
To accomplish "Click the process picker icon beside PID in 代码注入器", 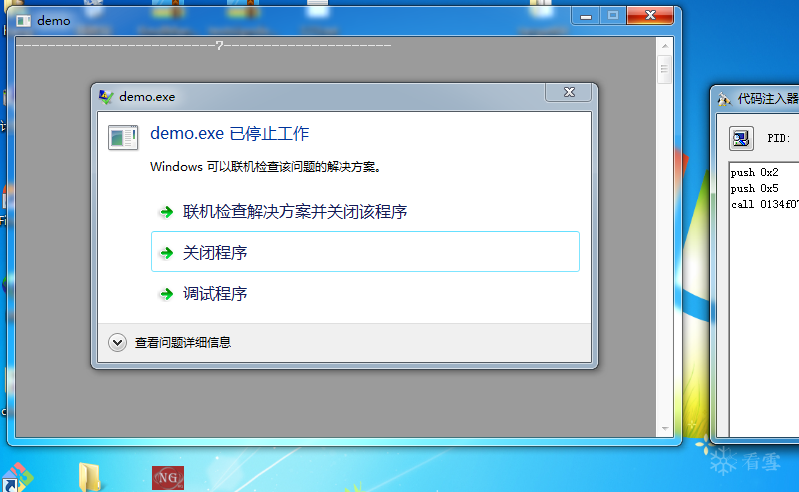I will (741, 138).
